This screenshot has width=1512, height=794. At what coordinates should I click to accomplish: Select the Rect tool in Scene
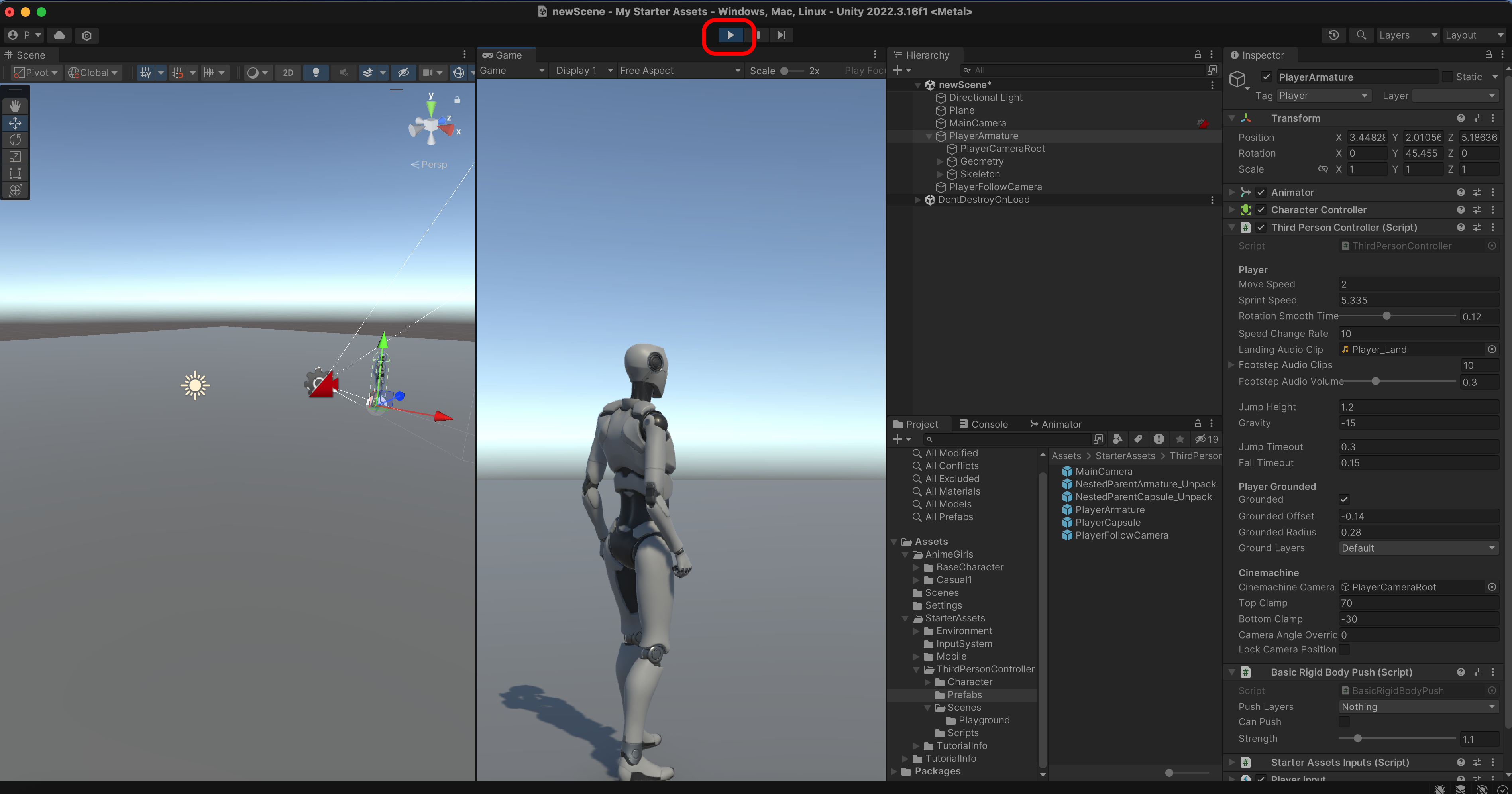(15, 173)
